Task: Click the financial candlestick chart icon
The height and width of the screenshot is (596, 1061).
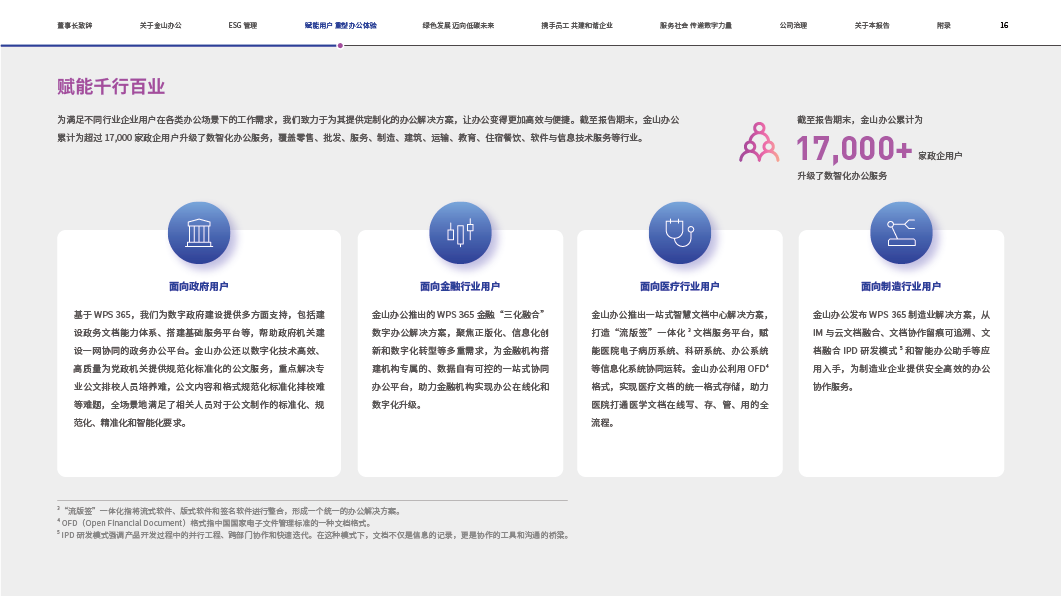Action: coord(460,233)
